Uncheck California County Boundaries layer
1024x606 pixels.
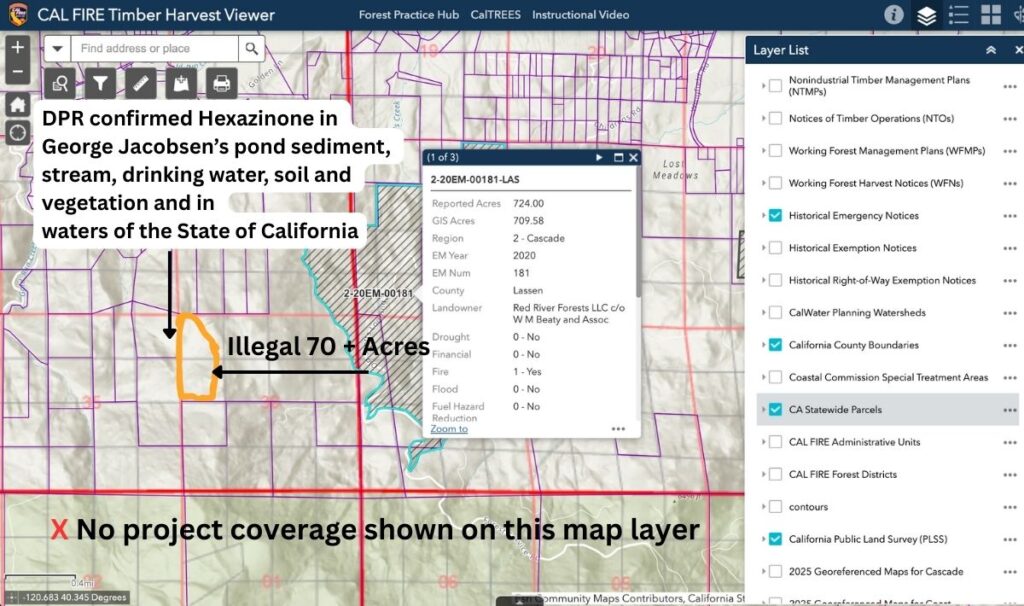coord(775,345)
